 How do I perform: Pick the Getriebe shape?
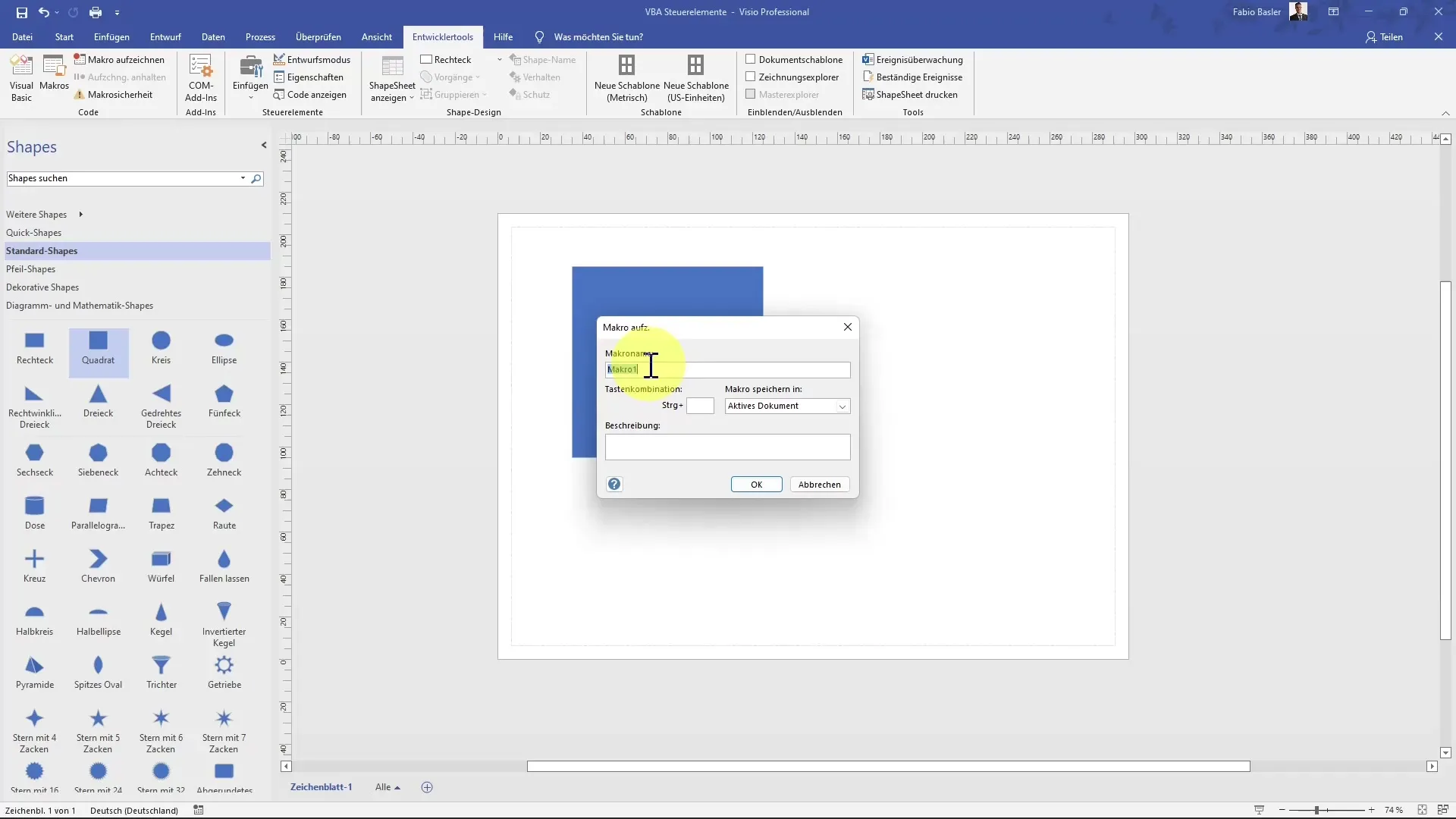click(224, 674)
